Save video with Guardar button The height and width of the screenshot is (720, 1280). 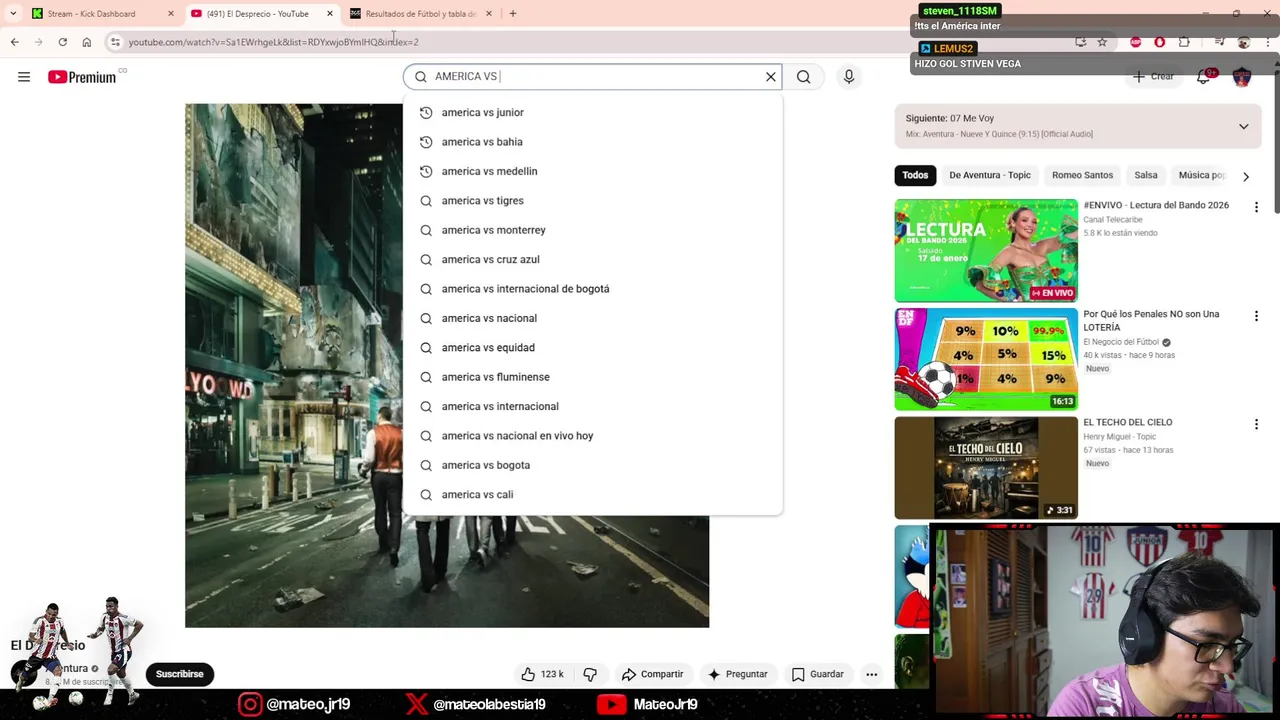(x=817, y=674)
